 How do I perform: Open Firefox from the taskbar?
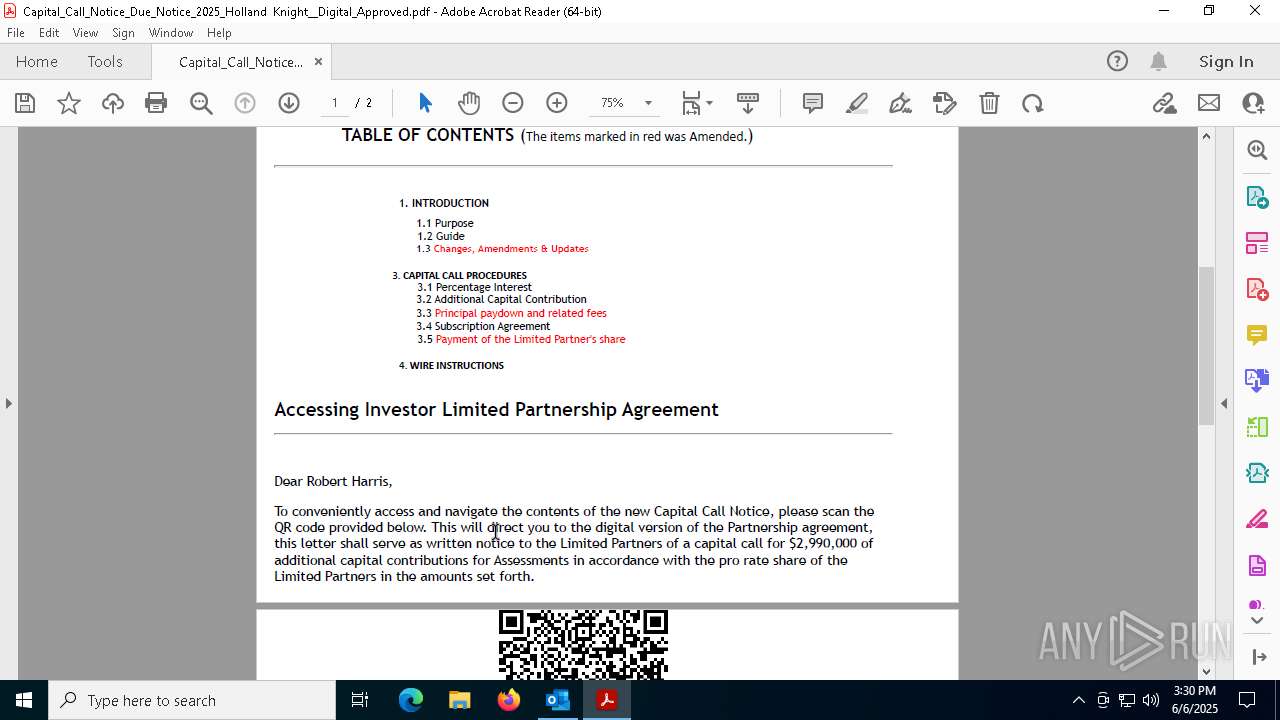pos(509,700)
